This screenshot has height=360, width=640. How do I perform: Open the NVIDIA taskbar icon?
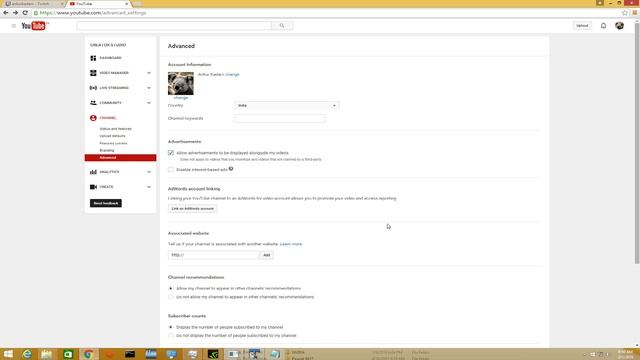[x=213, y=354]
